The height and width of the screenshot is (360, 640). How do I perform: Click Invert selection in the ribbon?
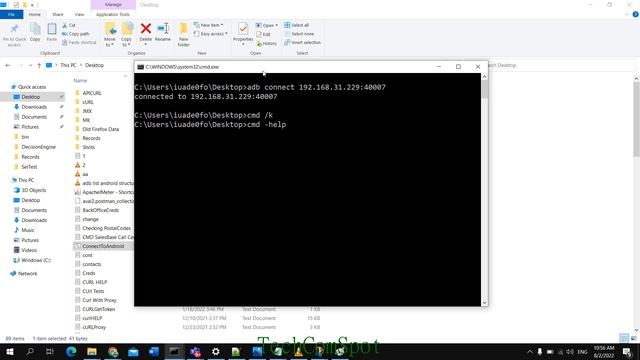[x=302, y=42]
